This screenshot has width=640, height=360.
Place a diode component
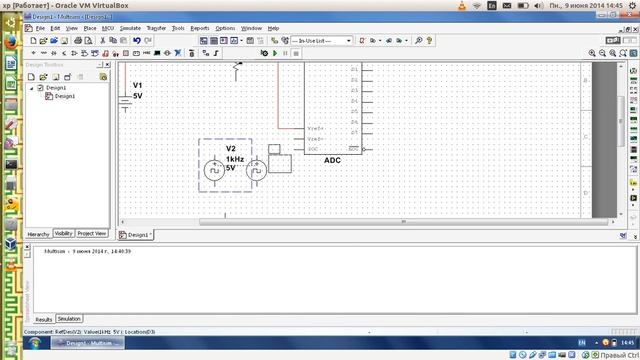pos(54,53)
